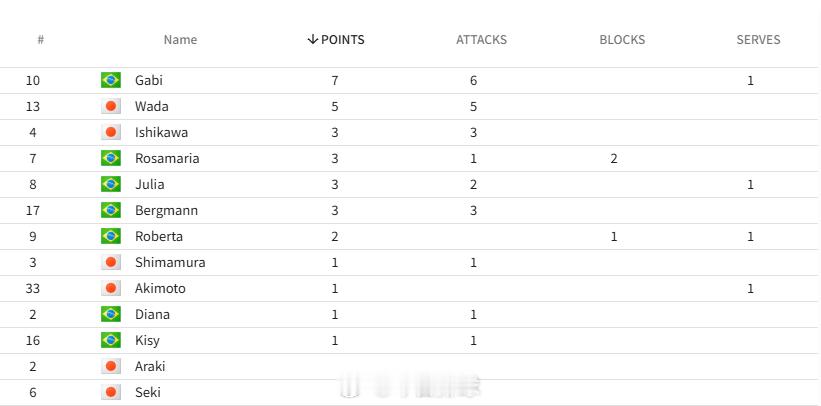Sort the table by BLOCKS column
Viewport: 821px width, 406px height.
[622, 40]
